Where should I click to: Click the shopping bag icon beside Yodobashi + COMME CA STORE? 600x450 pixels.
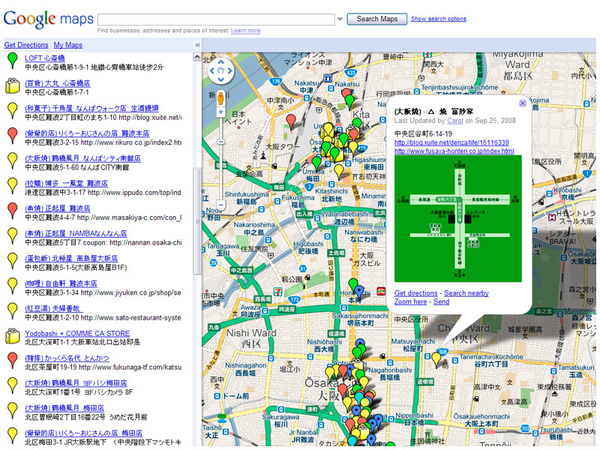pyautogui.click(x=12, y=336)
